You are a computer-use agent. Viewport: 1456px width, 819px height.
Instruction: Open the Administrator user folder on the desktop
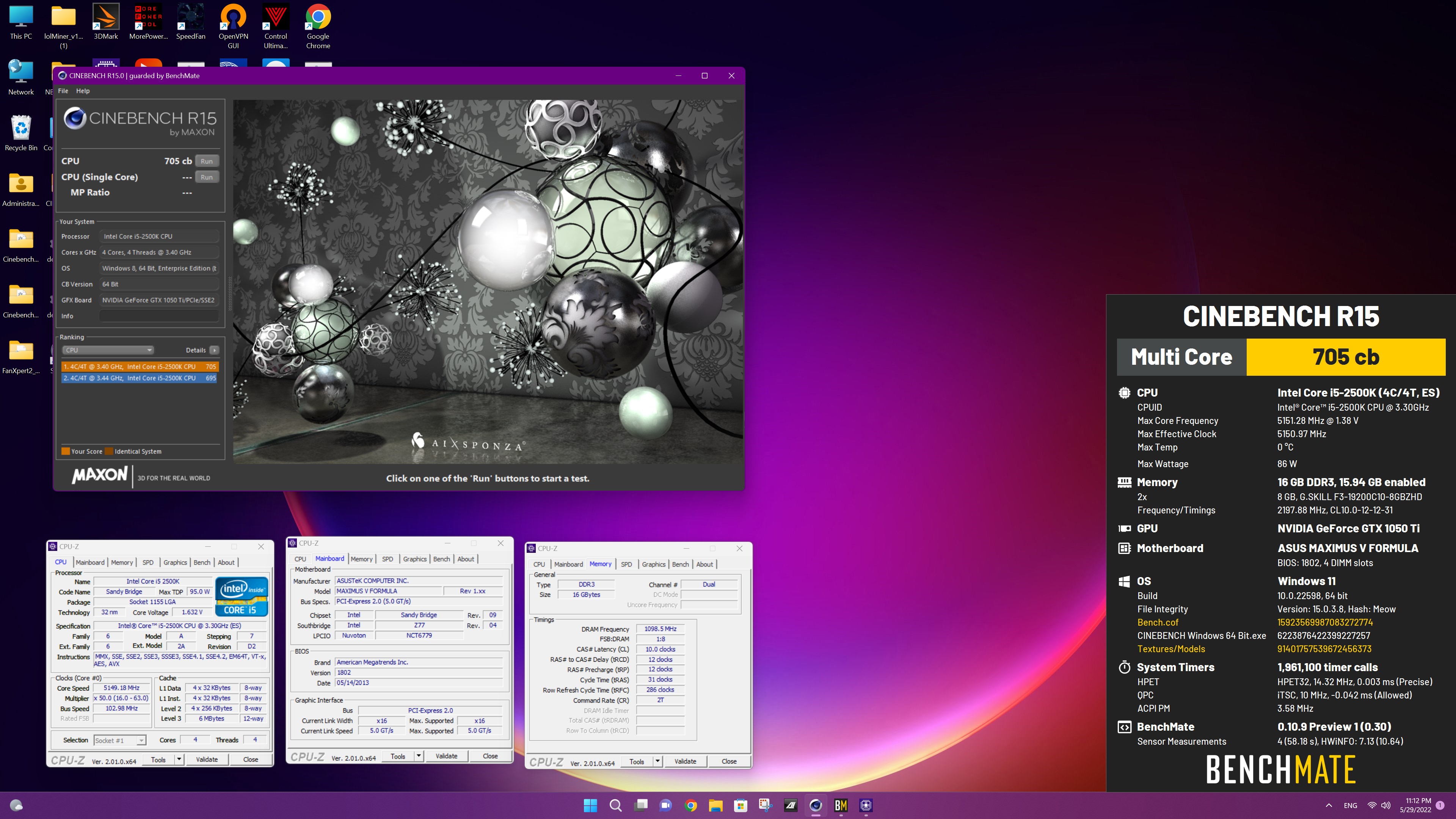[x=21, y=189]
